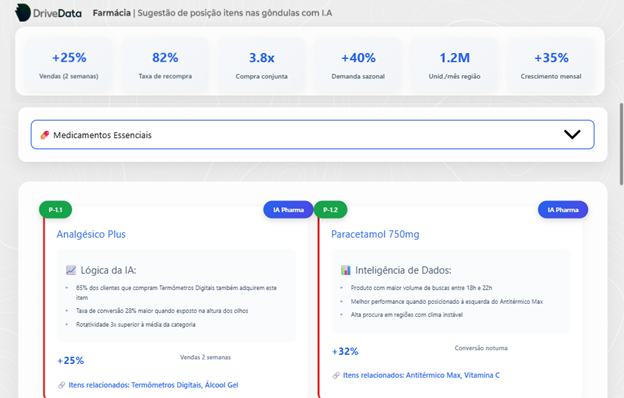Click the Lógica da IA heading
624x398 pixels.
tap(108, 270)
